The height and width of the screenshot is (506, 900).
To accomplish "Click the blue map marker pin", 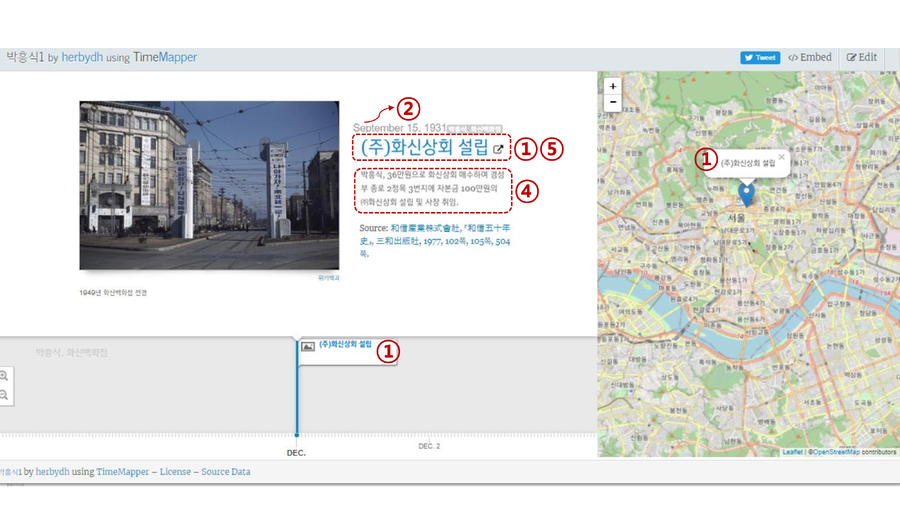I will click(746, 194).
